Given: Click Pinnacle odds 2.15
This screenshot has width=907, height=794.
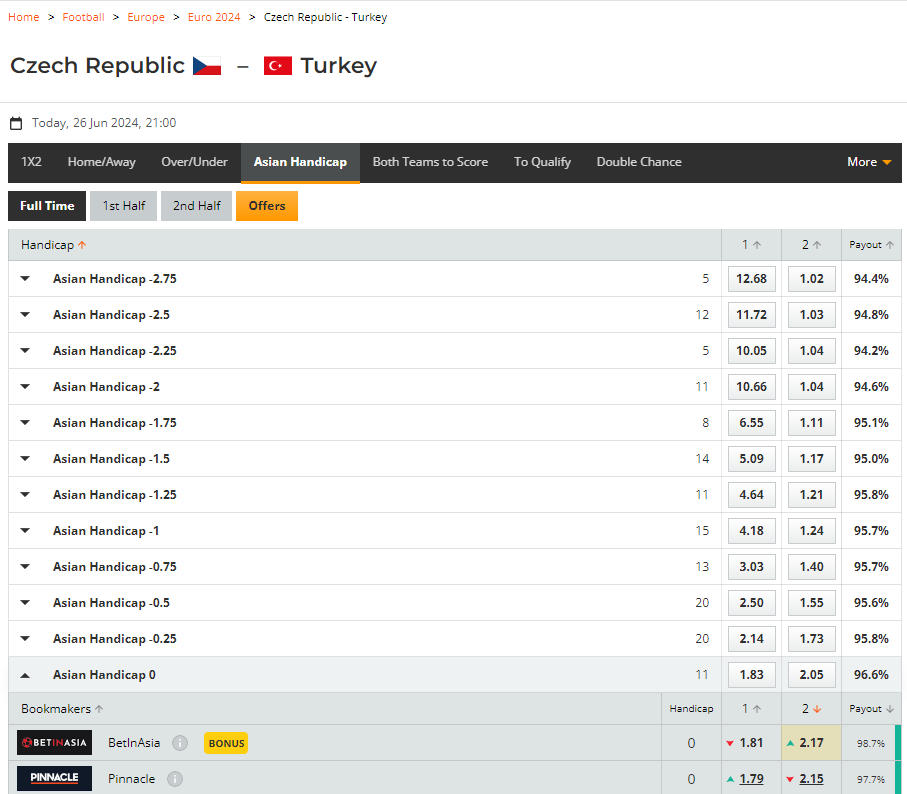Looking at the screenshot, I should click(x=812, y=779).
